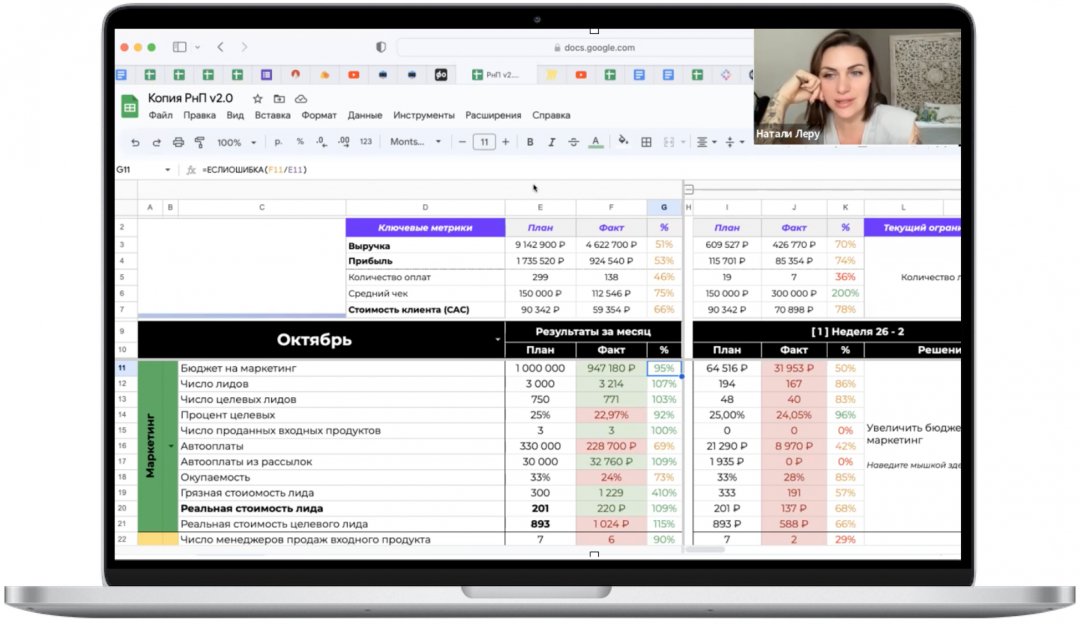Click the Undo arrow in toolbar

point(136,142)
